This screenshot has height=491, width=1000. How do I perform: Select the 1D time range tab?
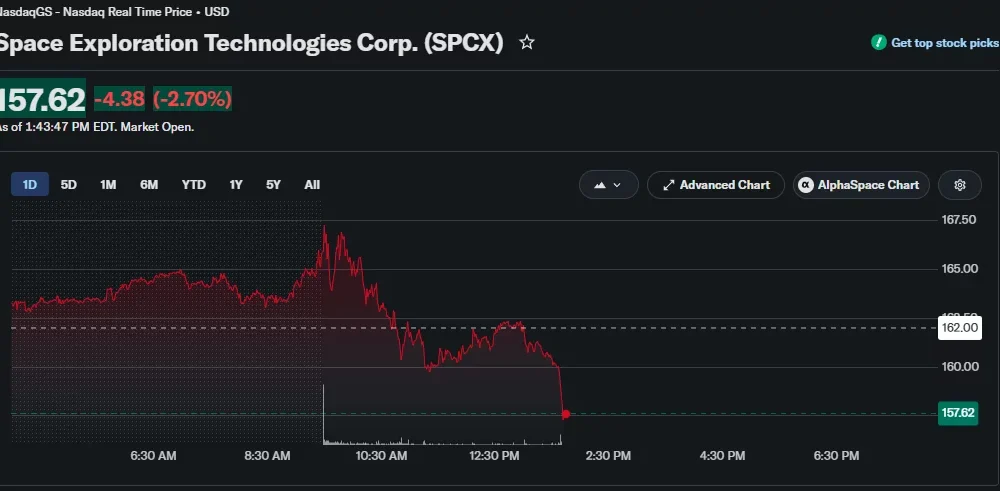pos(30,185)
